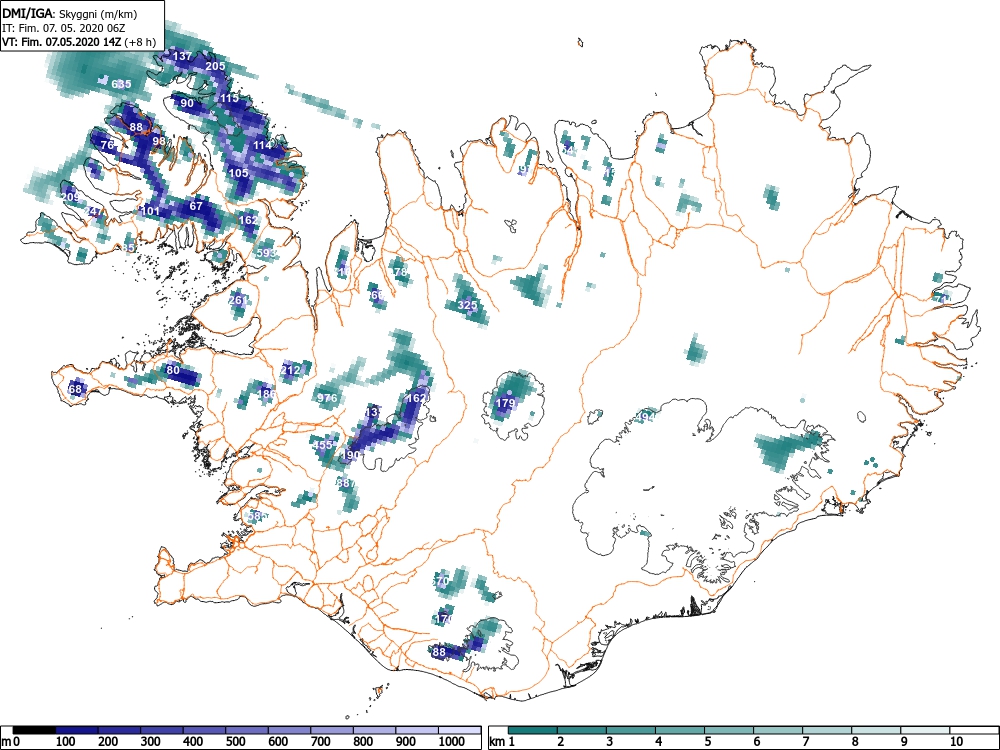Screen dimensions: 1000x750
Task: Click the '105' visibility value
Action: click(x=239, y=173)
